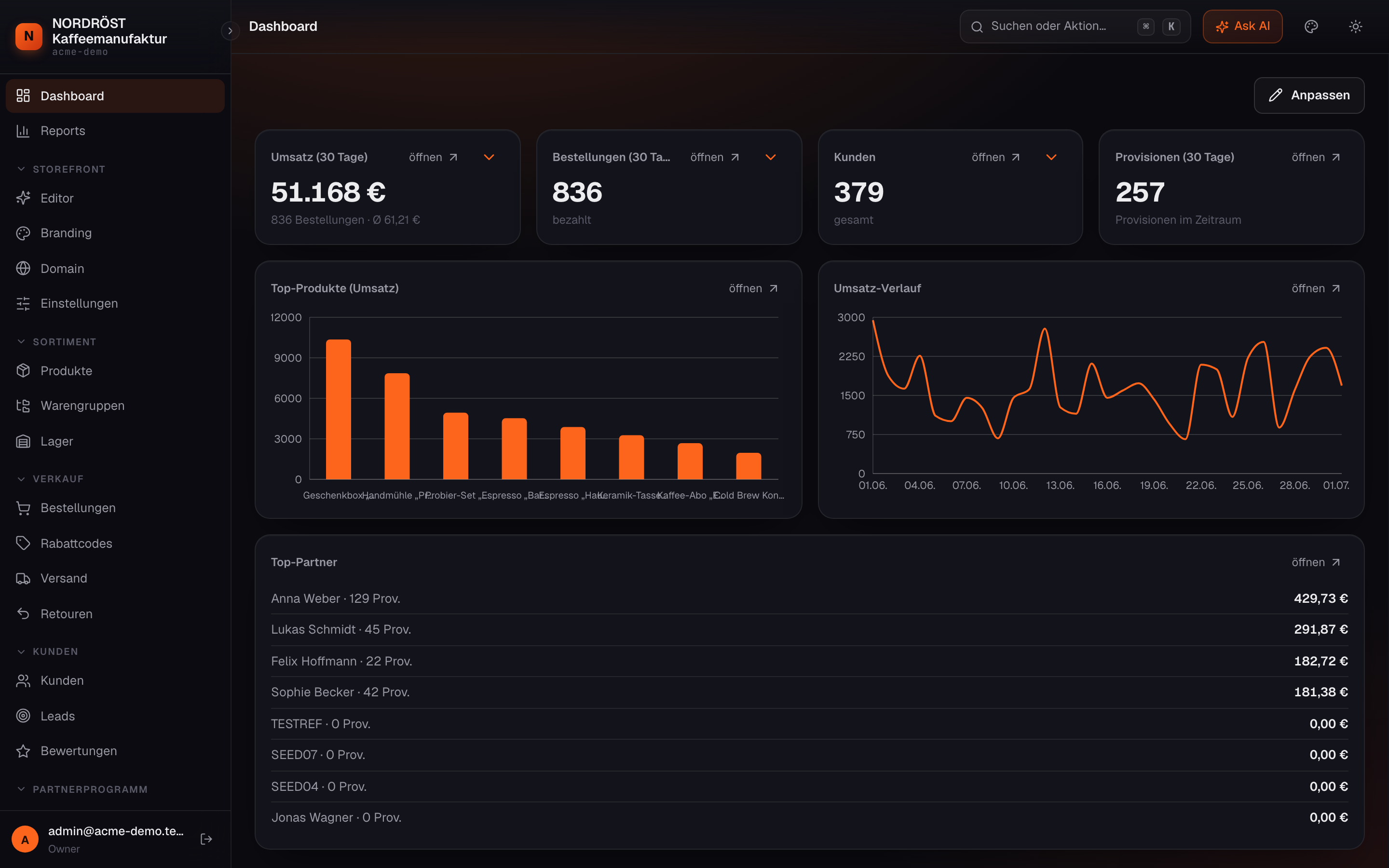Click the Kunden people icon
Screen dimensions: 1389x868
click(x=23, y=681)
